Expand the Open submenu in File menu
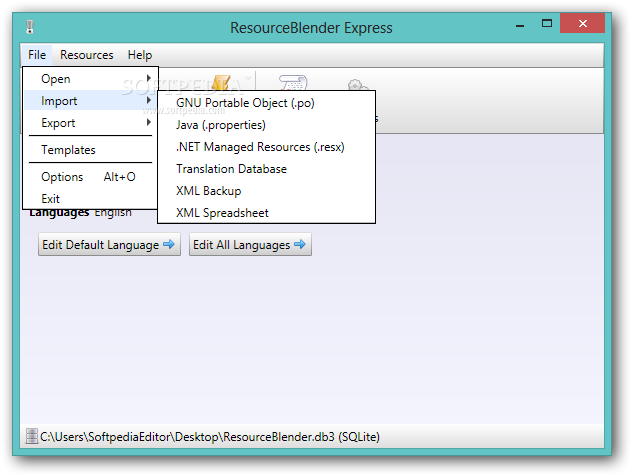Image resolution: width=632 pixels, height=476 pixels. coord(91,79)
